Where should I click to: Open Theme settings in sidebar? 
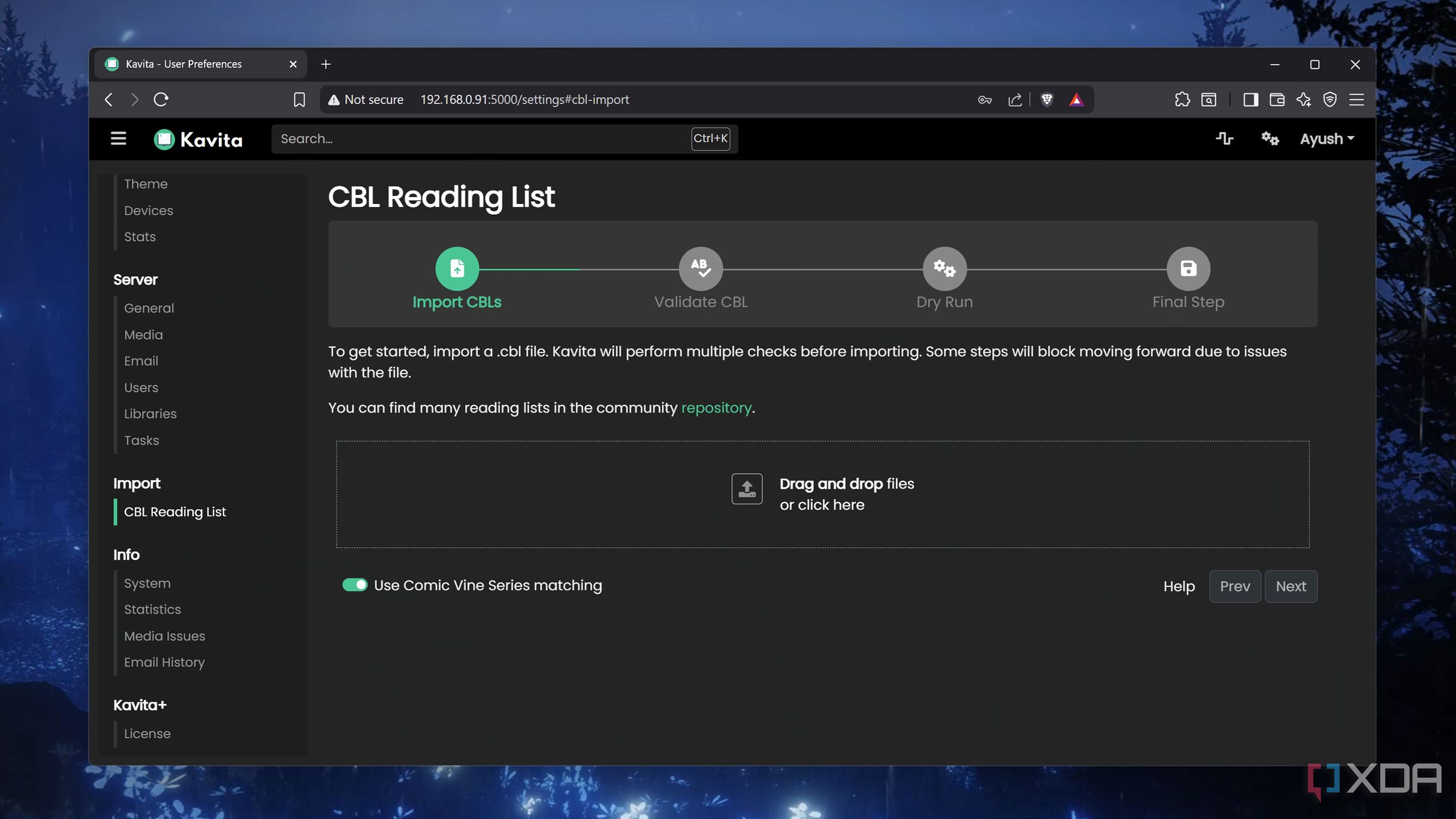pyautogui.click(x=146, y=184)
